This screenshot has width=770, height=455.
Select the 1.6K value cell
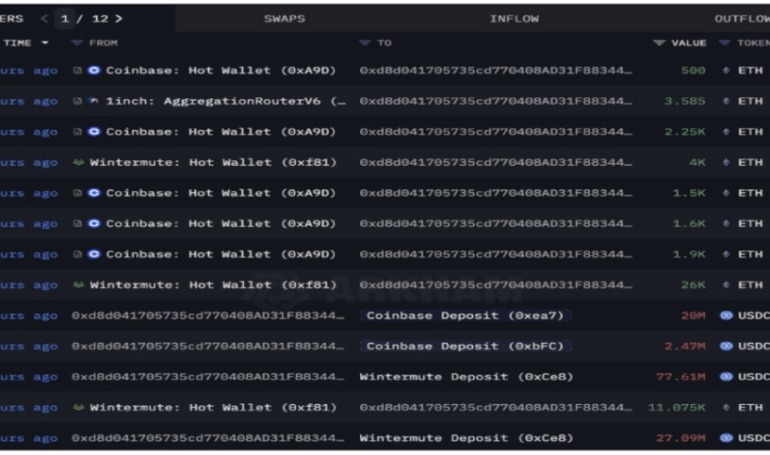[x=689, y=223]
